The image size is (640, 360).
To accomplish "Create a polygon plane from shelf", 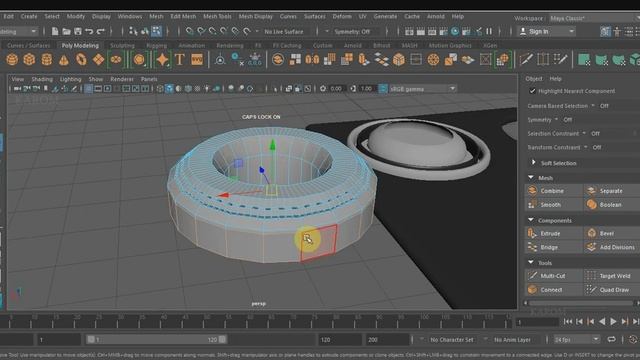I will click(x=98, y=60).
